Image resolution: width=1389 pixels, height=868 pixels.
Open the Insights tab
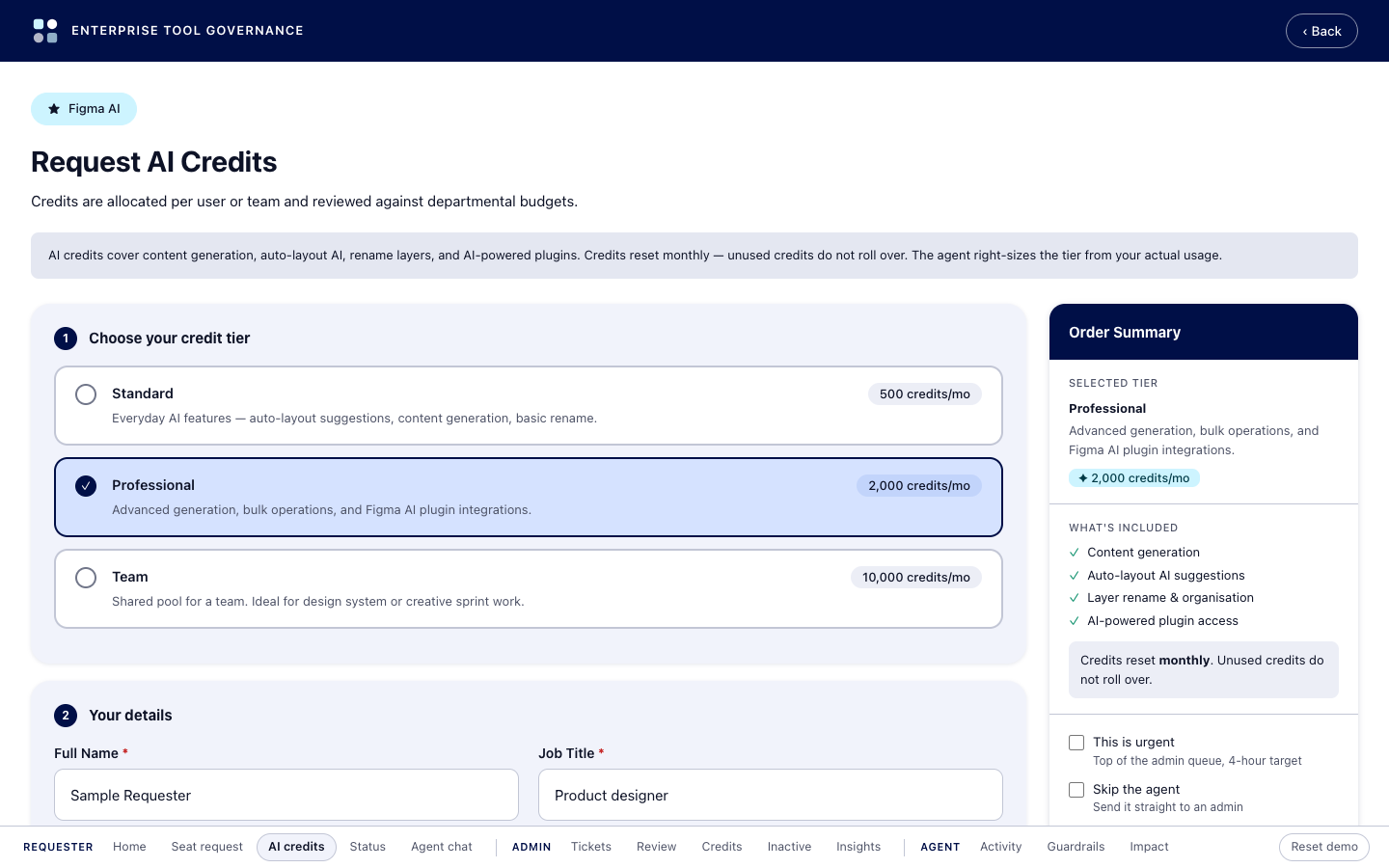click(858, 847)
